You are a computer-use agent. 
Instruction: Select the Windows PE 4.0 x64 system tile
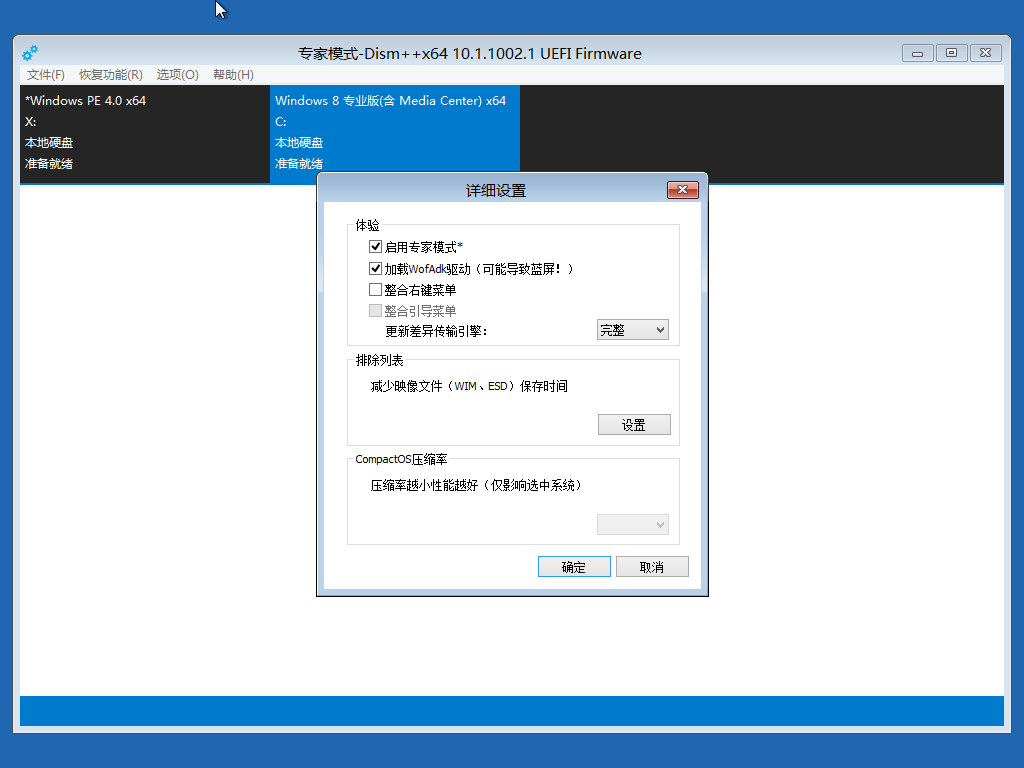tap(144, 132)
